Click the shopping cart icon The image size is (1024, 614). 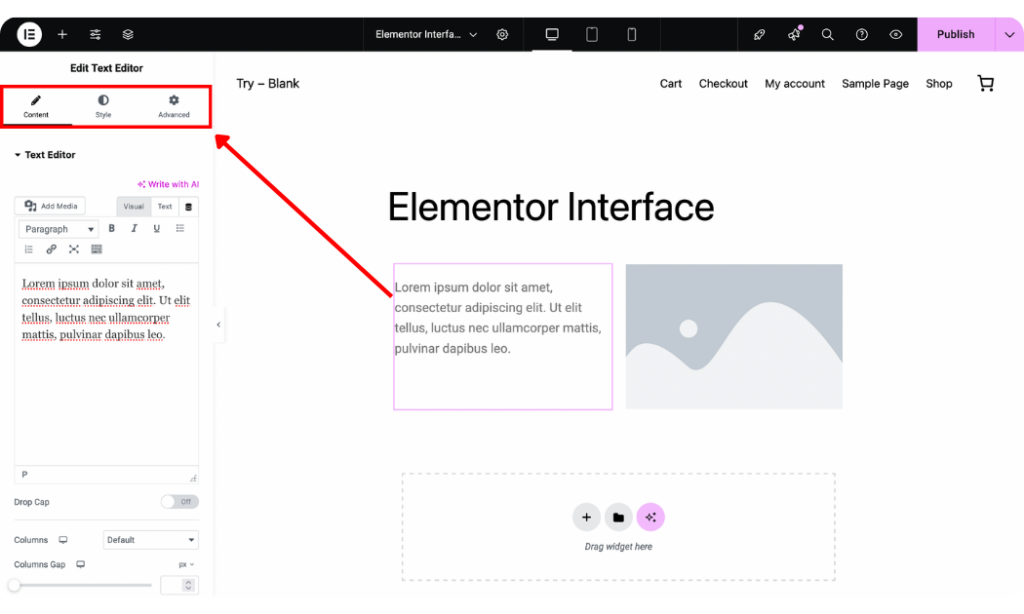point(985,84)
